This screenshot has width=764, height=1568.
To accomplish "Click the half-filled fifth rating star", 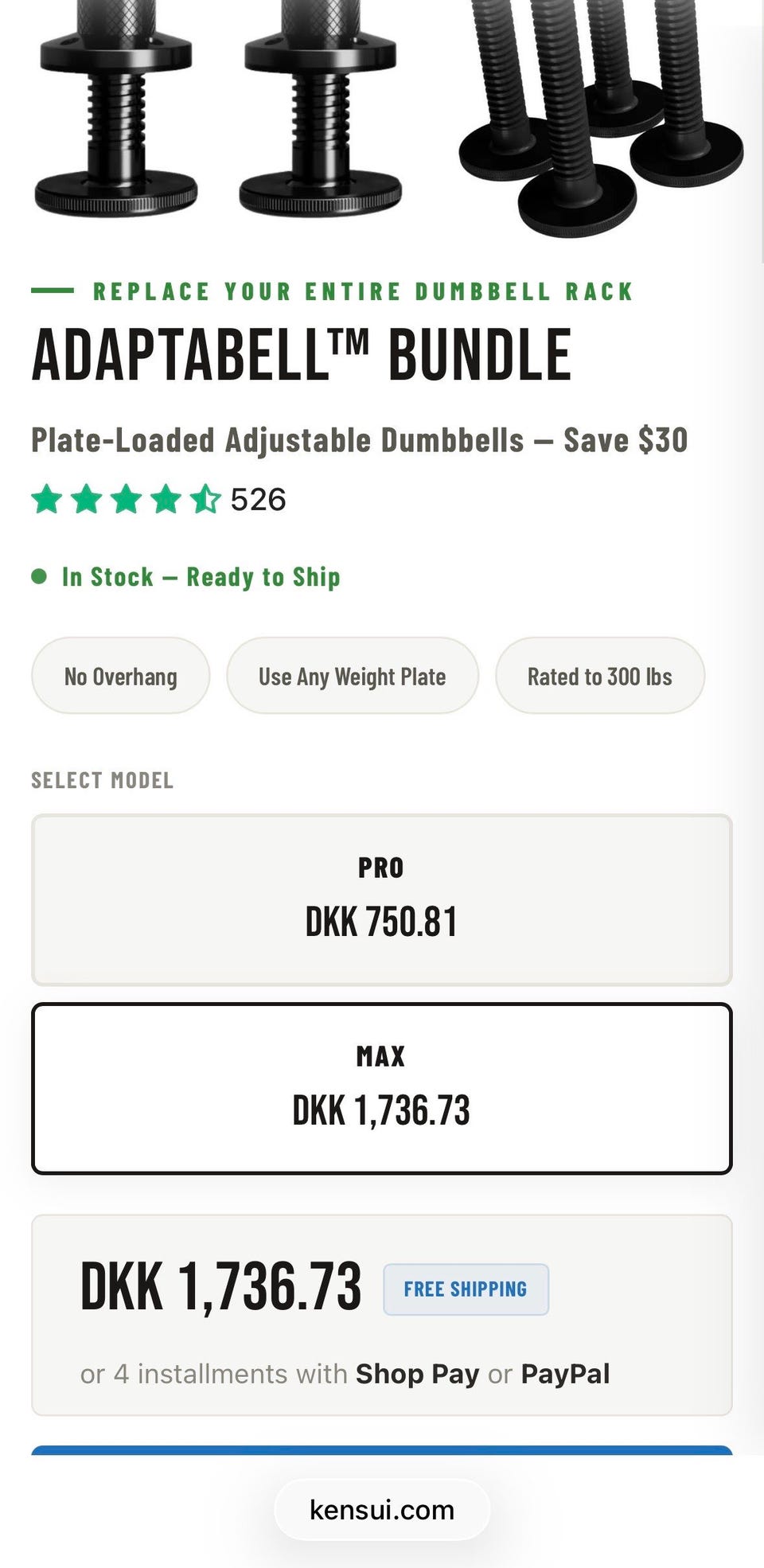I will point(205,500).
